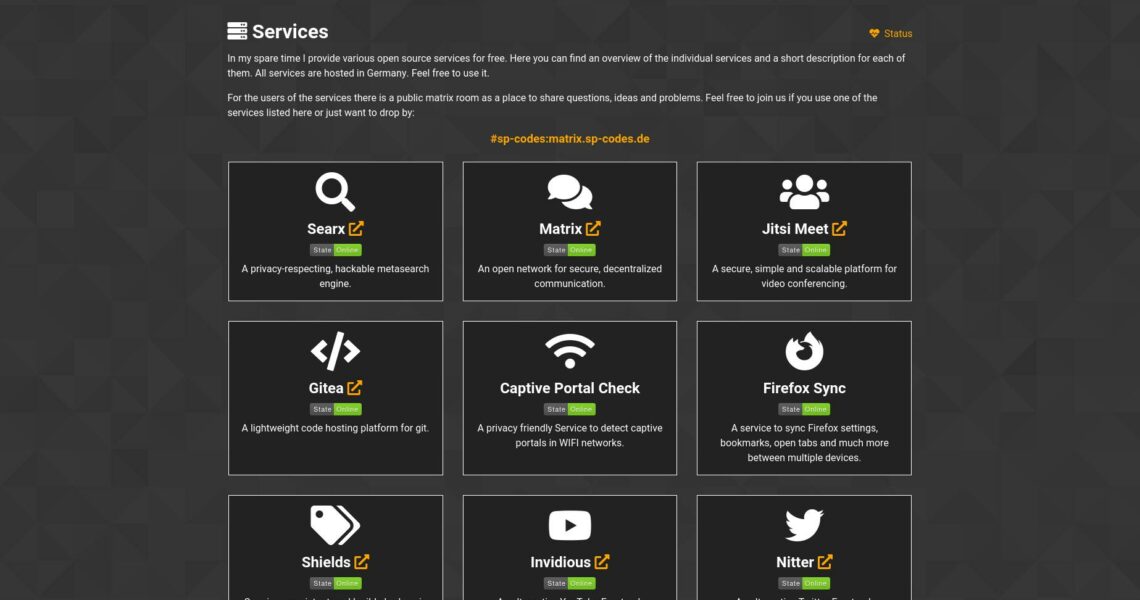Screen dimensions: 1140x600
Task: Click the Shields tags icon
Action: pos(335,525)
